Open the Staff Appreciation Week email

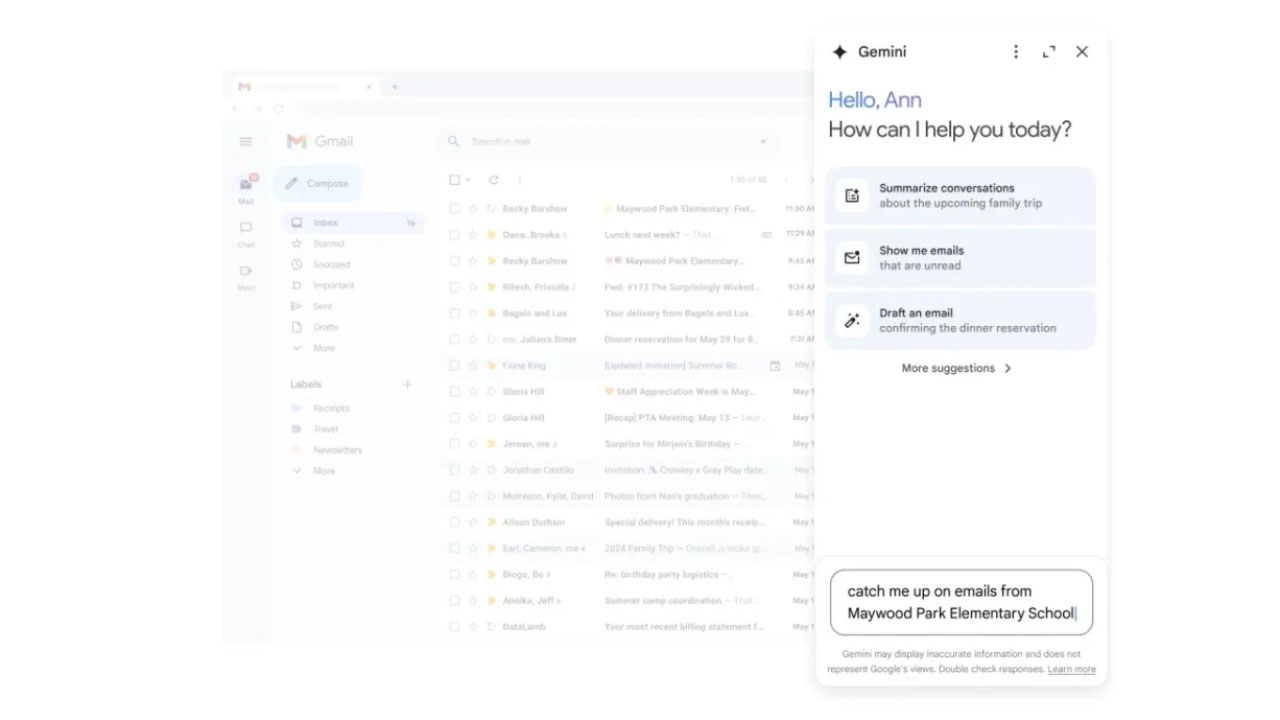pos(680,392)
